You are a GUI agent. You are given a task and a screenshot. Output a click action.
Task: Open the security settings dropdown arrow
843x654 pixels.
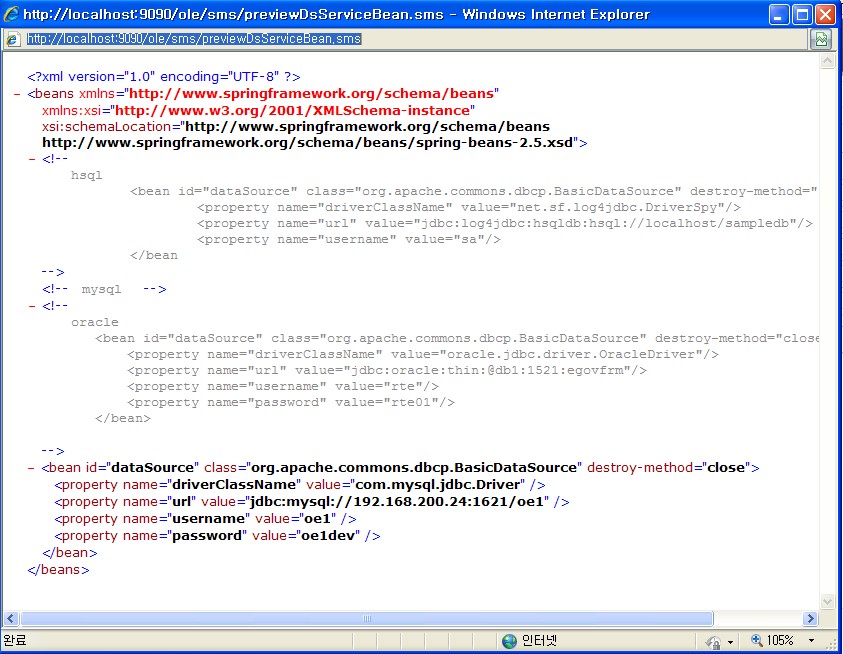[731, 641]
